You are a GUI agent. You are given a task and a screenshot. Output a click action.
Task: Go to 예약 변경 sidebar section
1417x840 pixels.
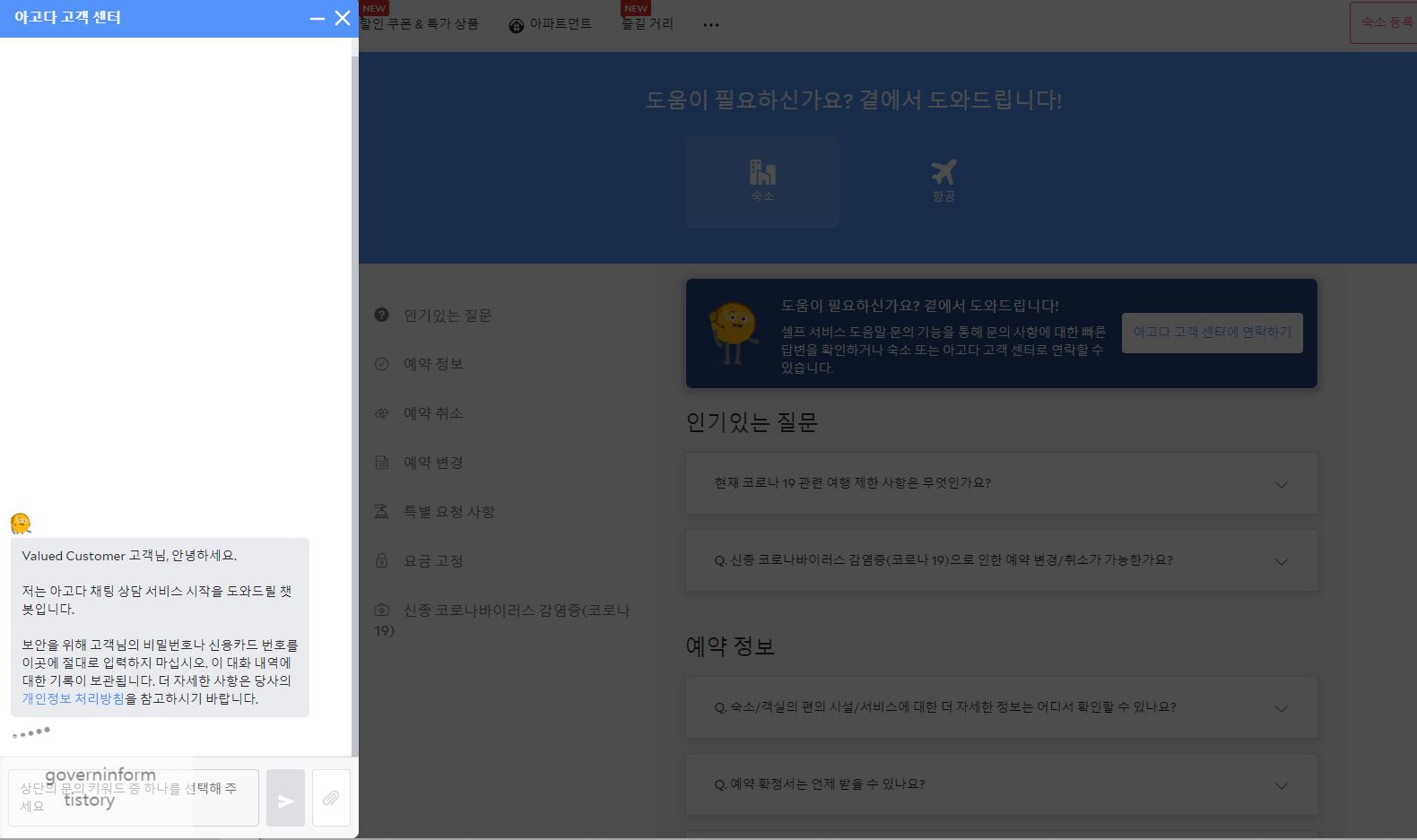point(433,463)
